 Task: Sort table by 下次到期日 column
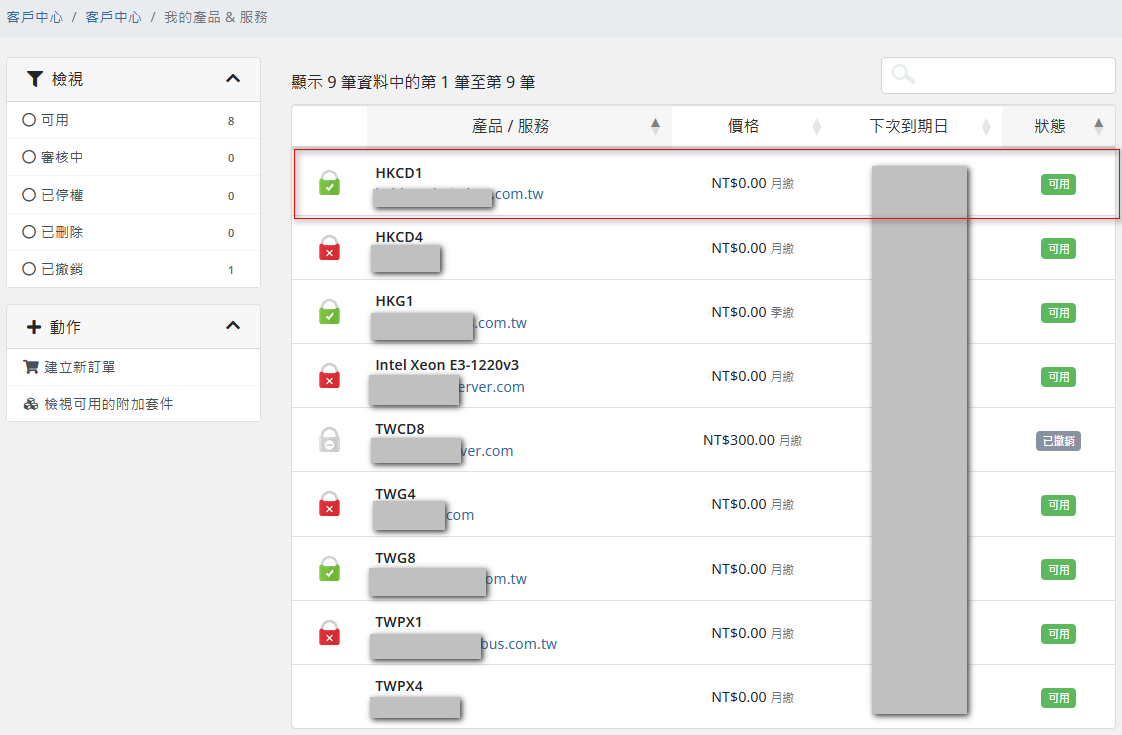tap(908, 126)
